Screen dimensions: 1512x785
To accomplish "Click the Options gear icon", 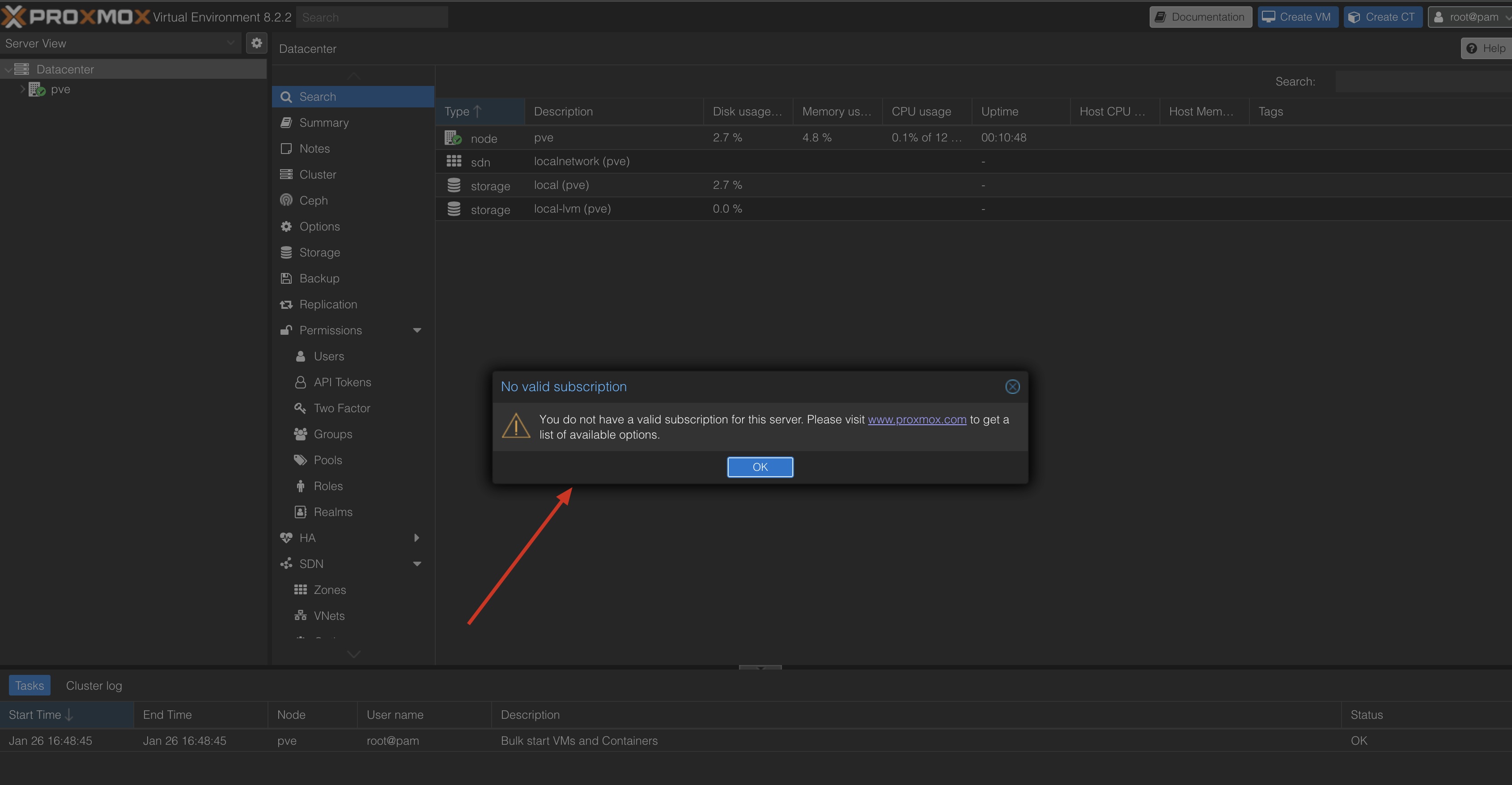I will [x=286, y=226].
